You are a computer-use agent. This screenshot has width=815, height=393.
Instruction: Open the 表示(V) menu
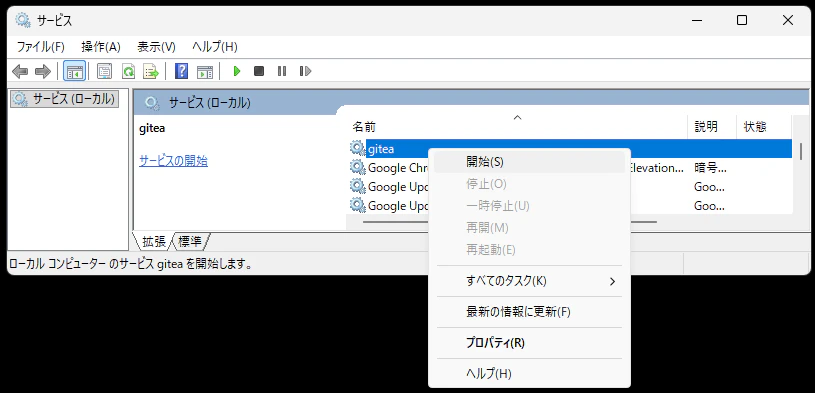pyautogui.click(x=156, y=47)
